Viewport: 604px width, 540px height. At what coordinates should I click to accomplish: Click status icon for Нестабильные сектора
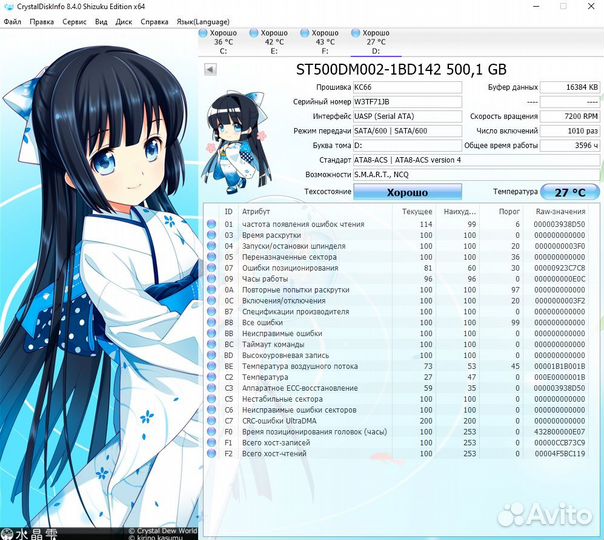(x=211, y=399)
